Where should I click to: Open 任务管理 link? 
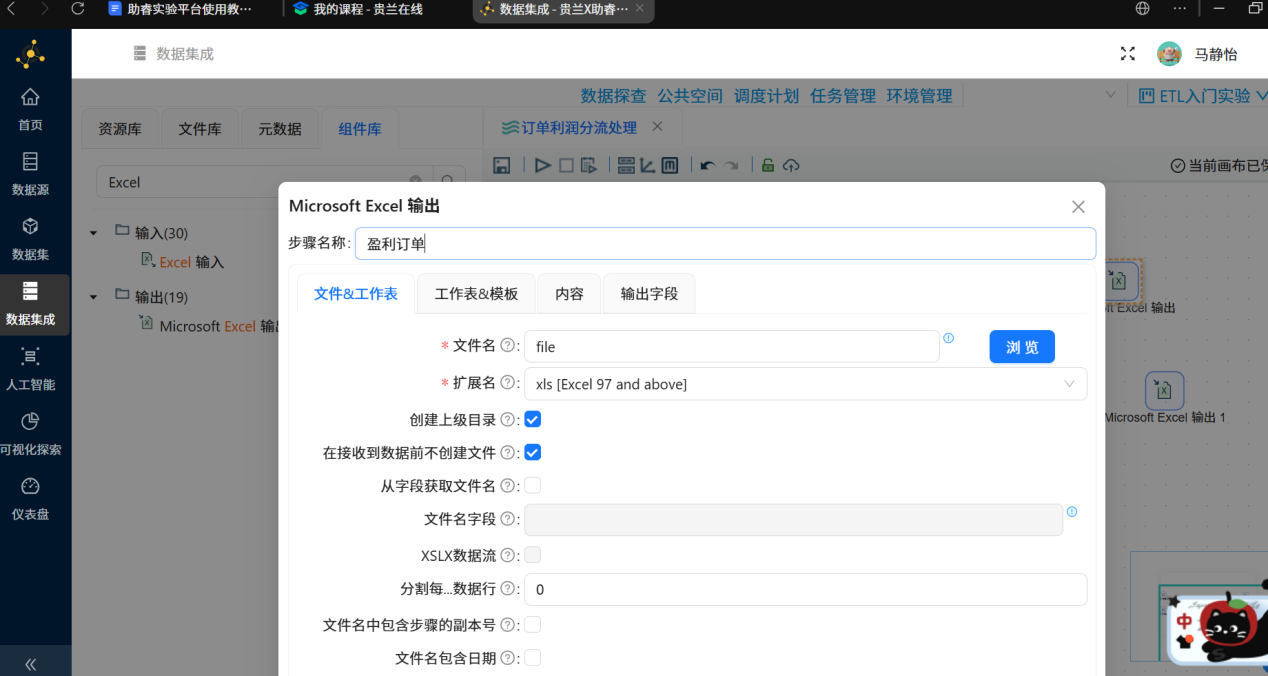(843, 96)
